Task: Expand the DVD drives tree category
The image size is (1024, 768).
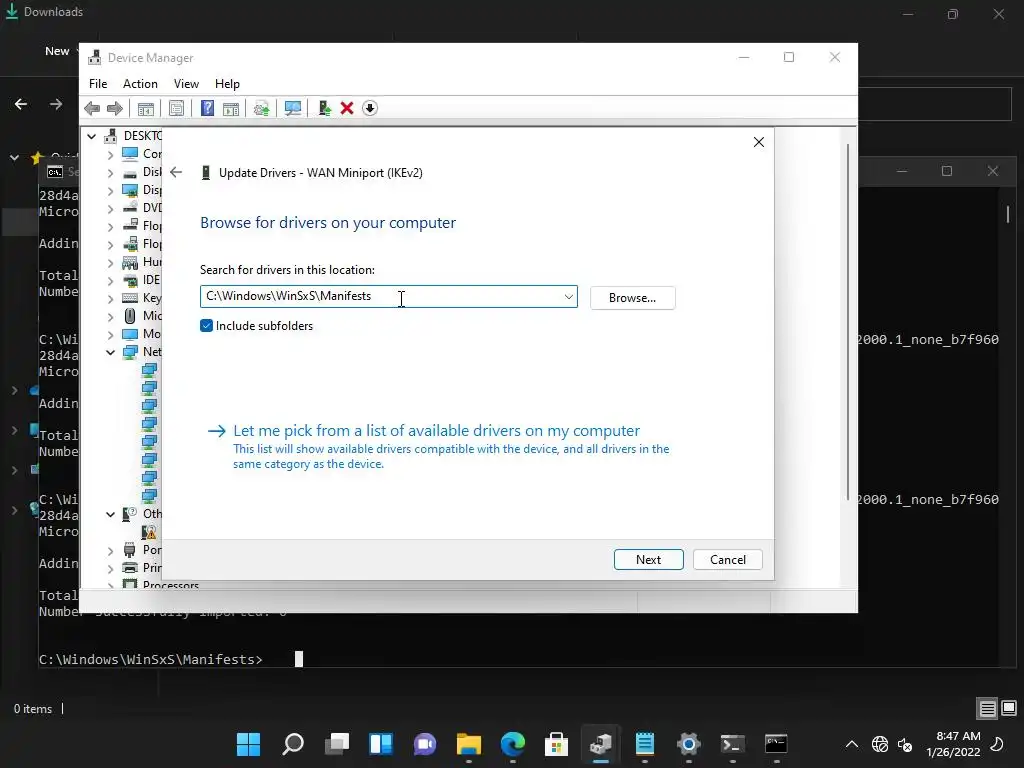Action: click(x=110, y=208)
